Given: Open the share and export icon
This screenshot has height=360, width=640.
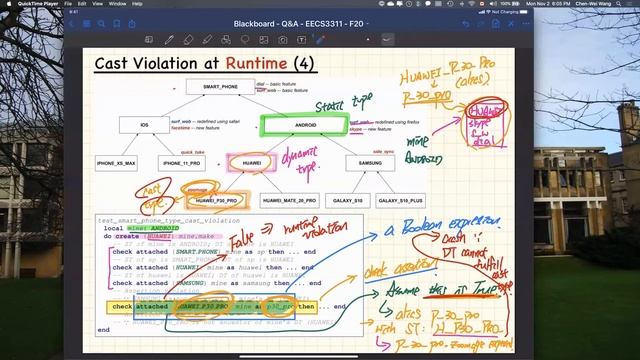Looking at the screenshot, I should tap(132, 24).
